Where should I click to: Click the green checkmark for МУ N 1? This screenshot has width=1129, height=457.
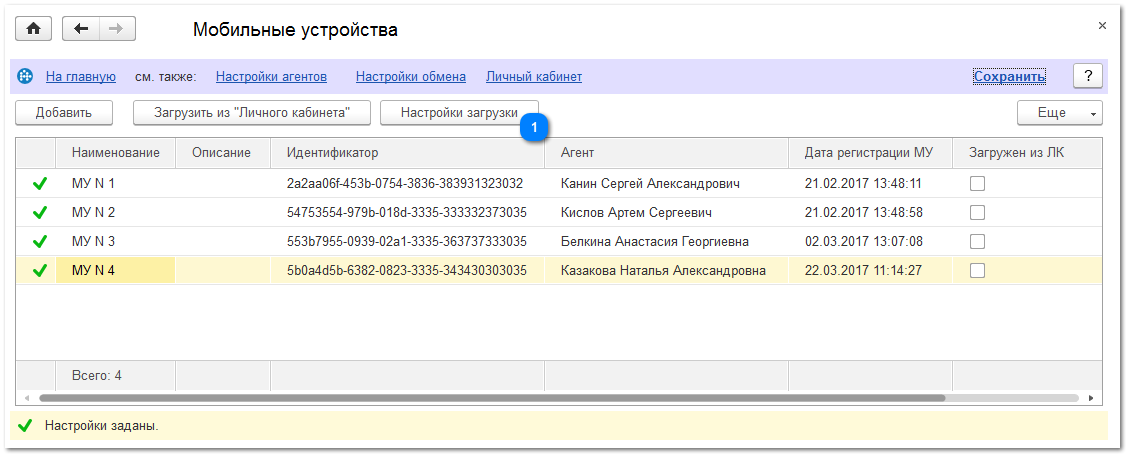click(x=40, y=184)
